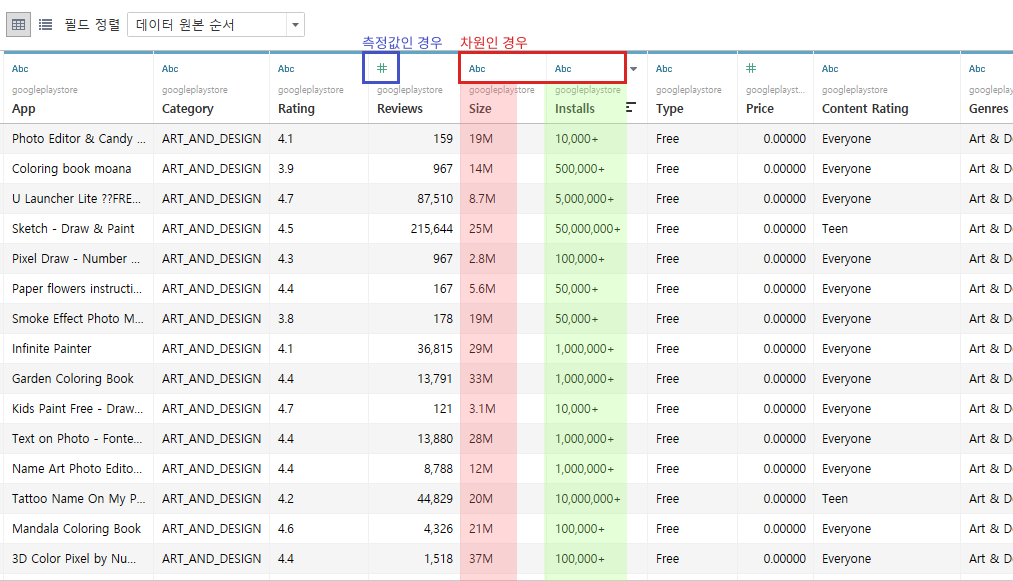Click number type icon of Price field

(751, 68)
